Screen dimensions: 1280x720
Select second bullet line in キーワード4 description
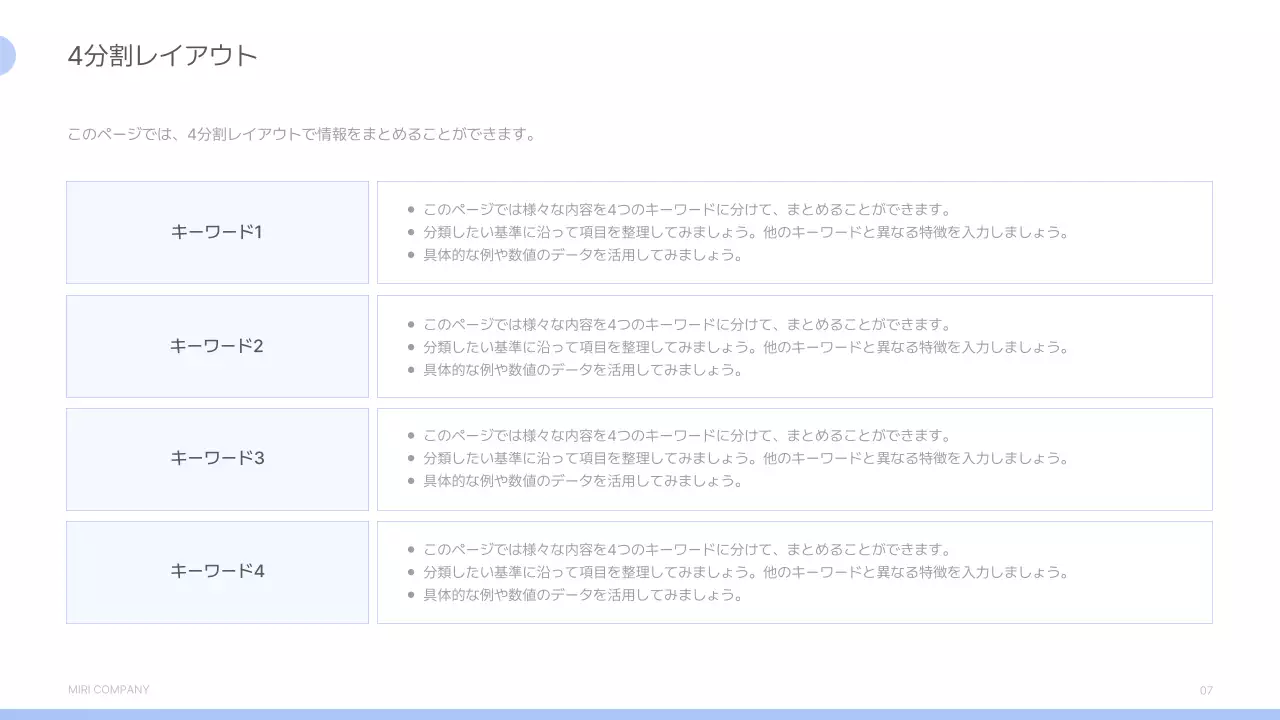pos(745,573)
